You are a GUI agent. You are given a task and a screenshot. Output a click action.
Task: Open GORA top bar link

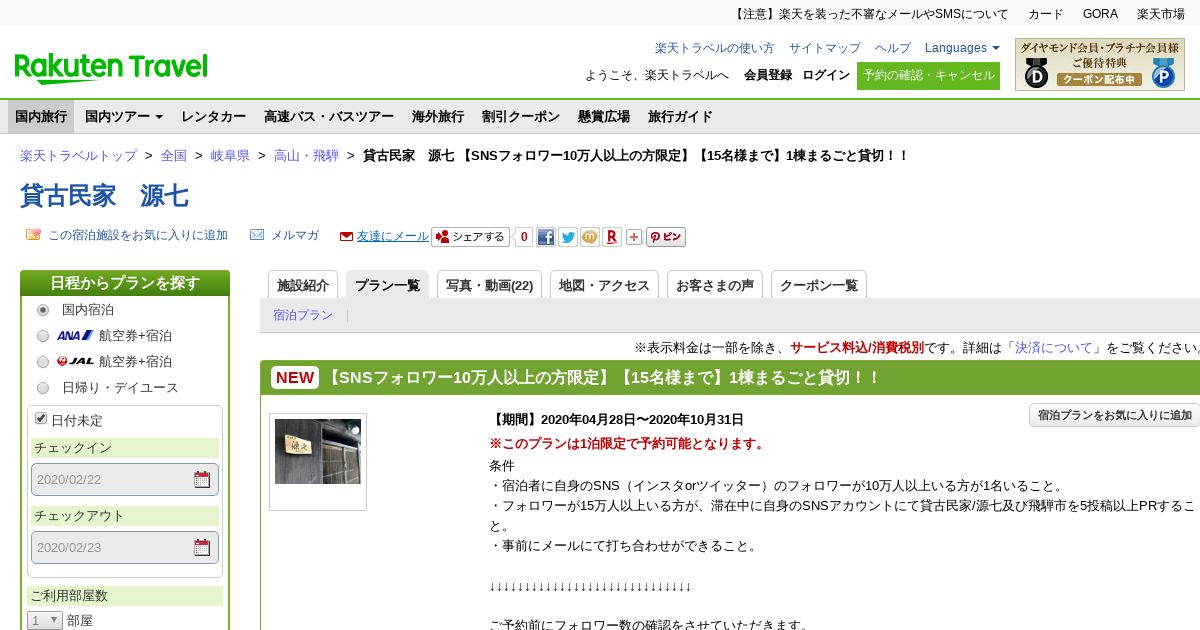tap(1100, 14)
